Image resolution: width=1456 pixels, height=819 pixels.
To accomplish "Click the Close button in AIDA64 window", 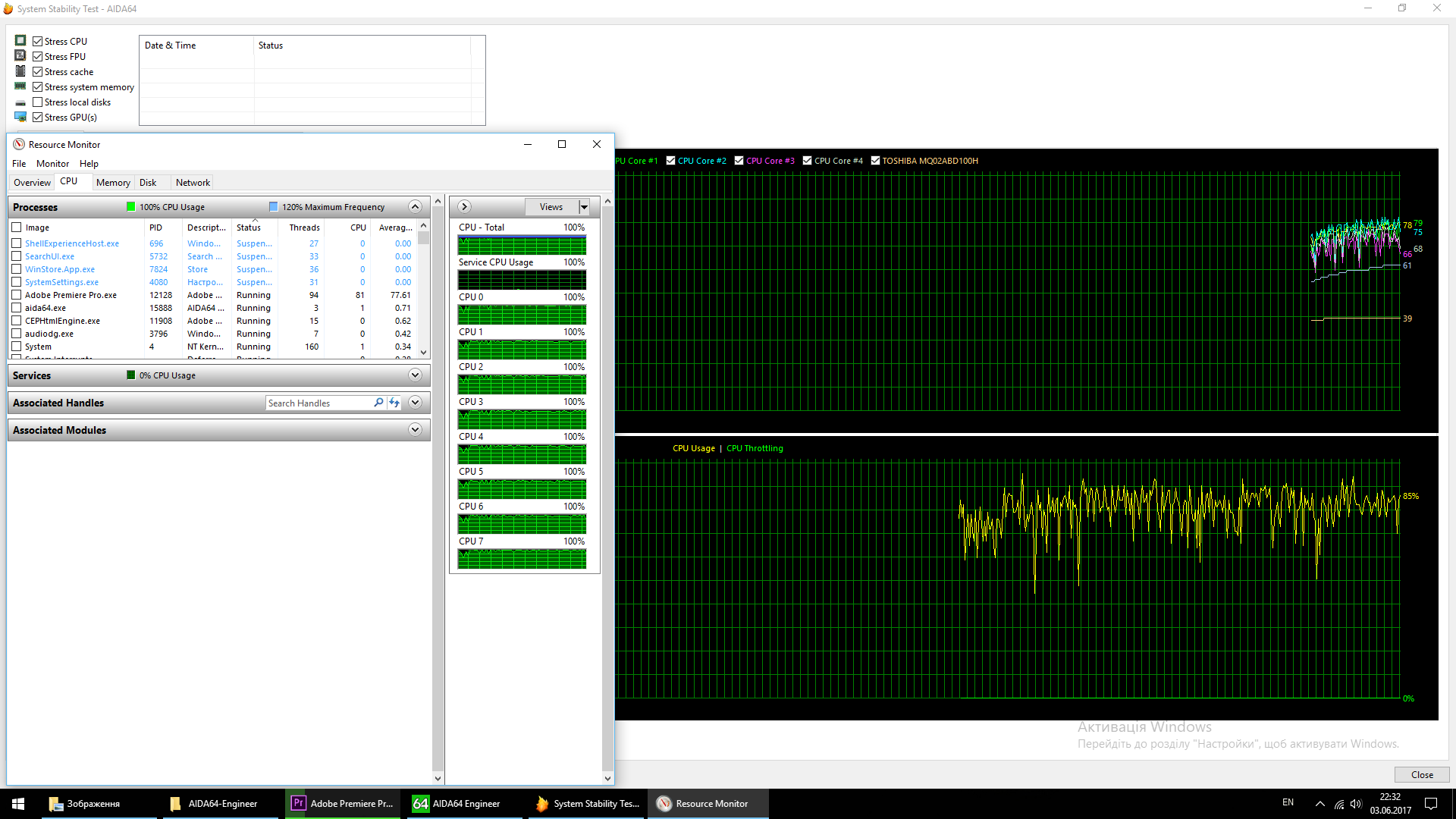I will click(x=1422, y=774).
